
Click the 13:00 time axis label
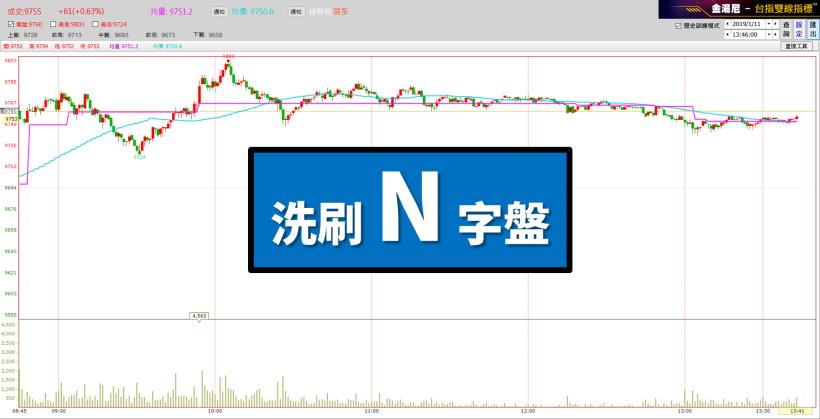685,411
